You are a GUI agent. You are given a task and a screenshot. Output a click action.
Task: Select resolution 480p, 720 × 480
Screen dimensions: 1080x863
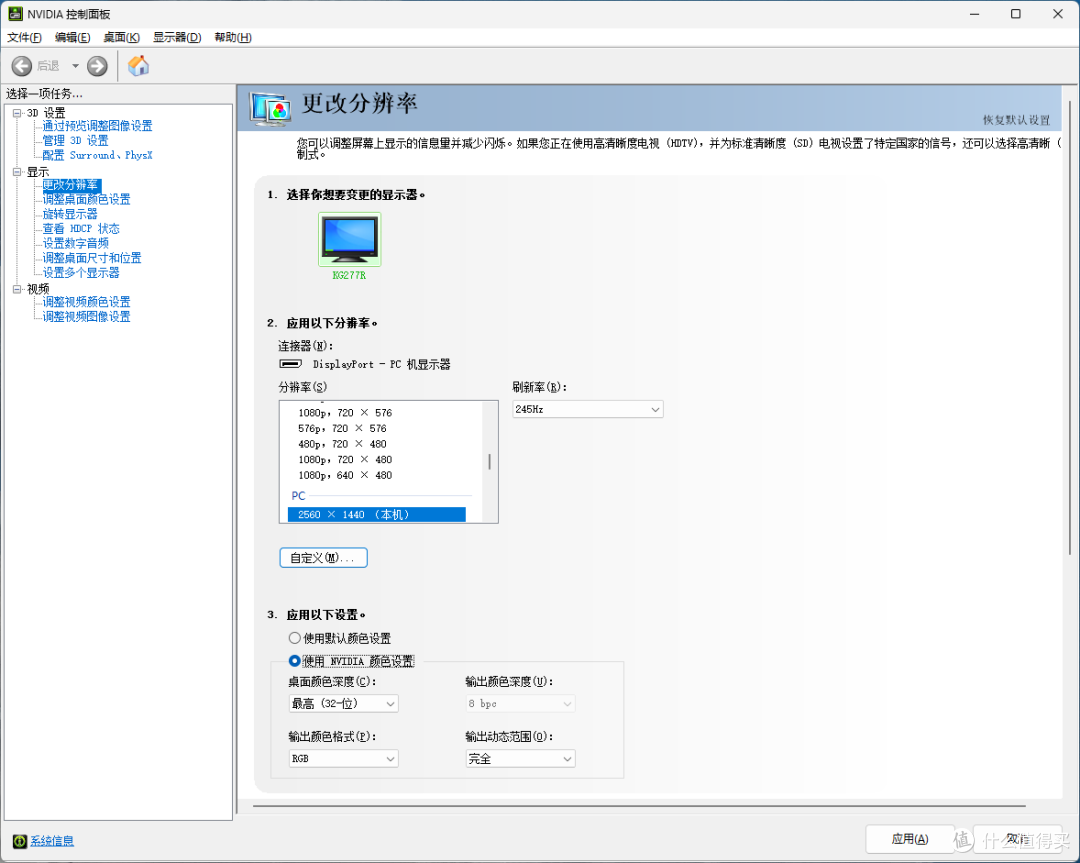(342, 444)
